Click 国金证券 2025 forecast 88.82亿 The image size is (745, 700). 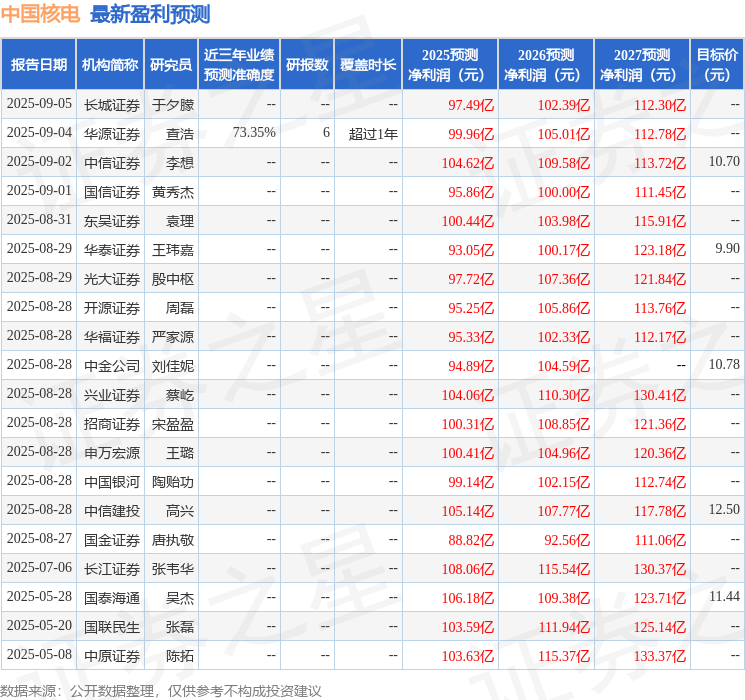(x=471, y=540)
